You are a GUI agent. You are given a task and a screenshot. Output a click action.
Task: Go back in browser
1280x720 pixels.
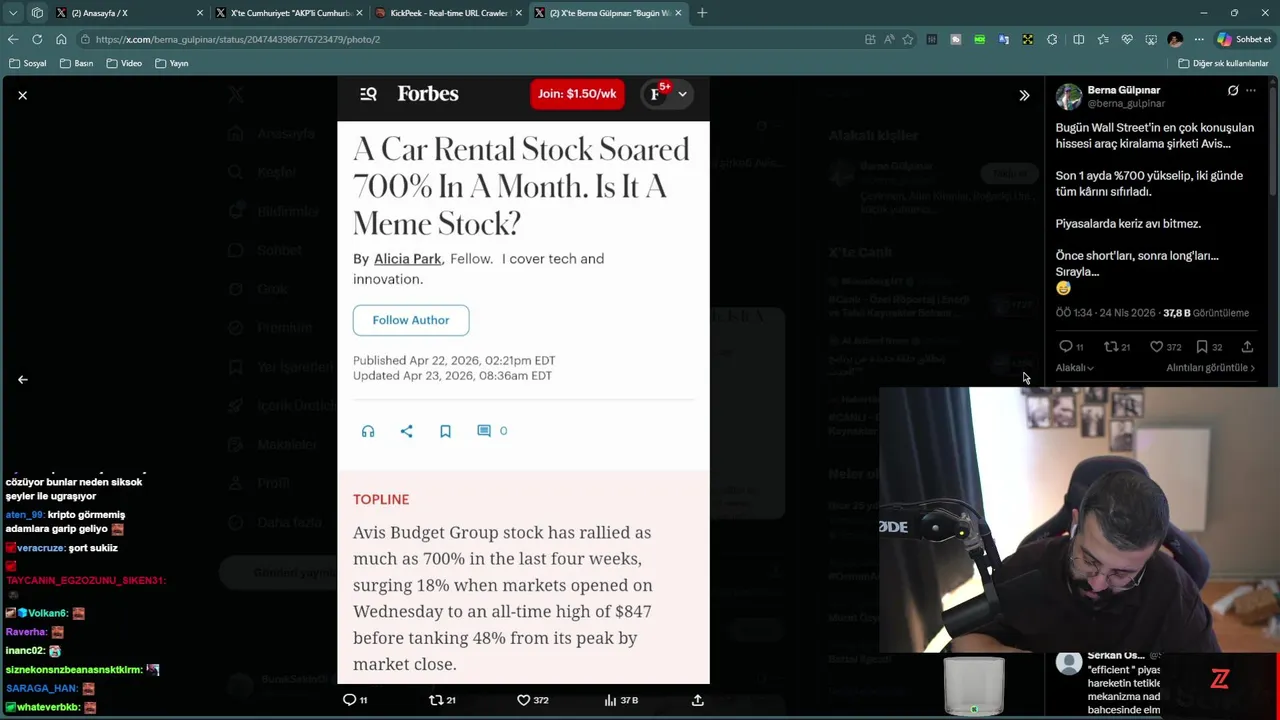tap(13, 39)
